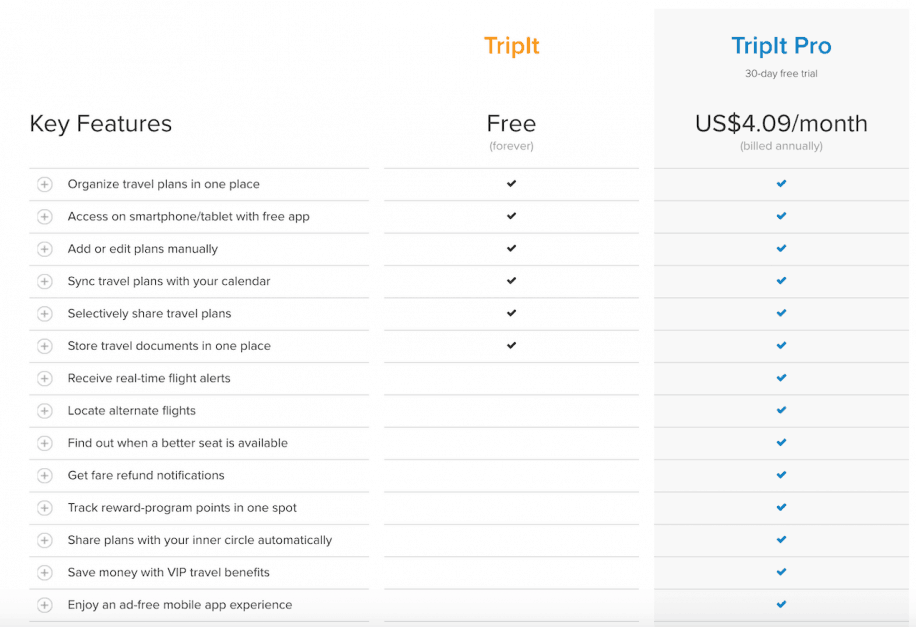Click the Free column checkmark for 'Organize travel plans'
The width and height of the screenshot is (916, 627).
(x=511, y=184)
